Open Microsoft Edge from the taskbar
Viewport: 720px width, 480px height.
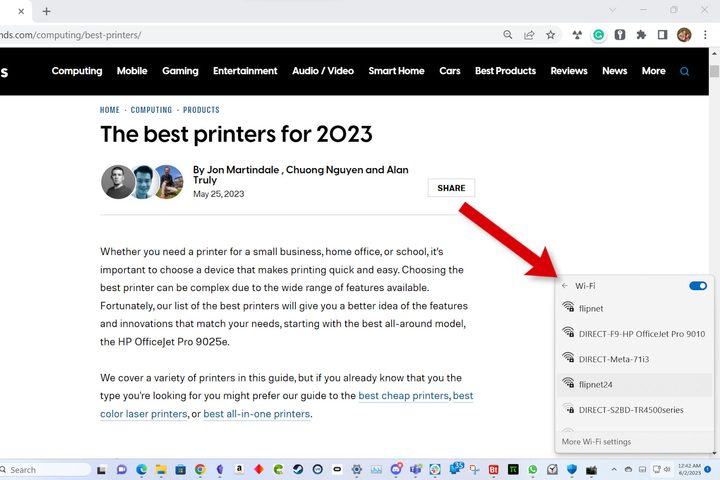[x=141, y=469]
